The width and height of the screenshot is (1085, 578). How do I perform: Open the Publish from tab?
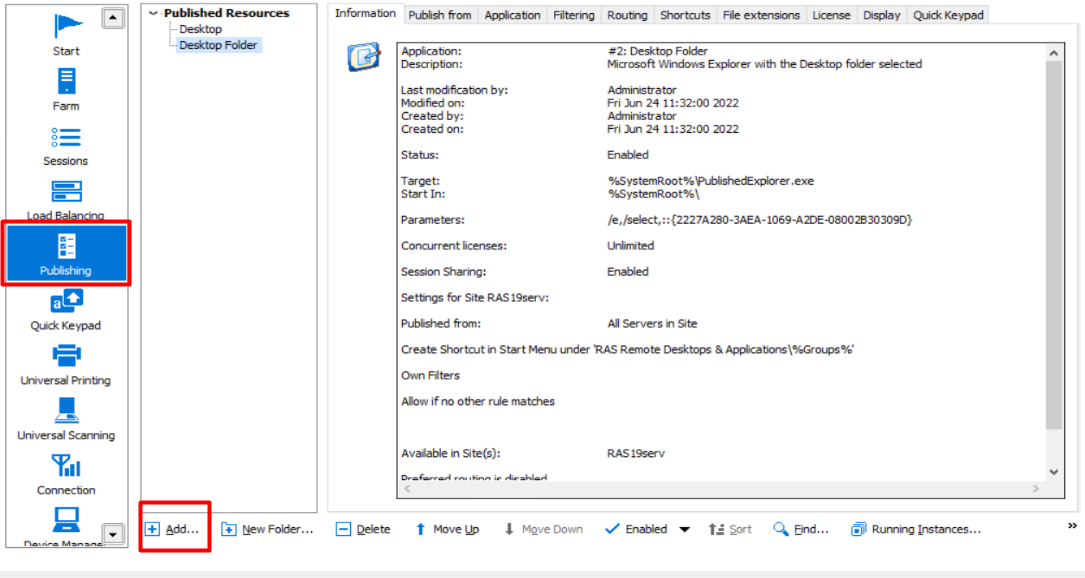[440, 15]
